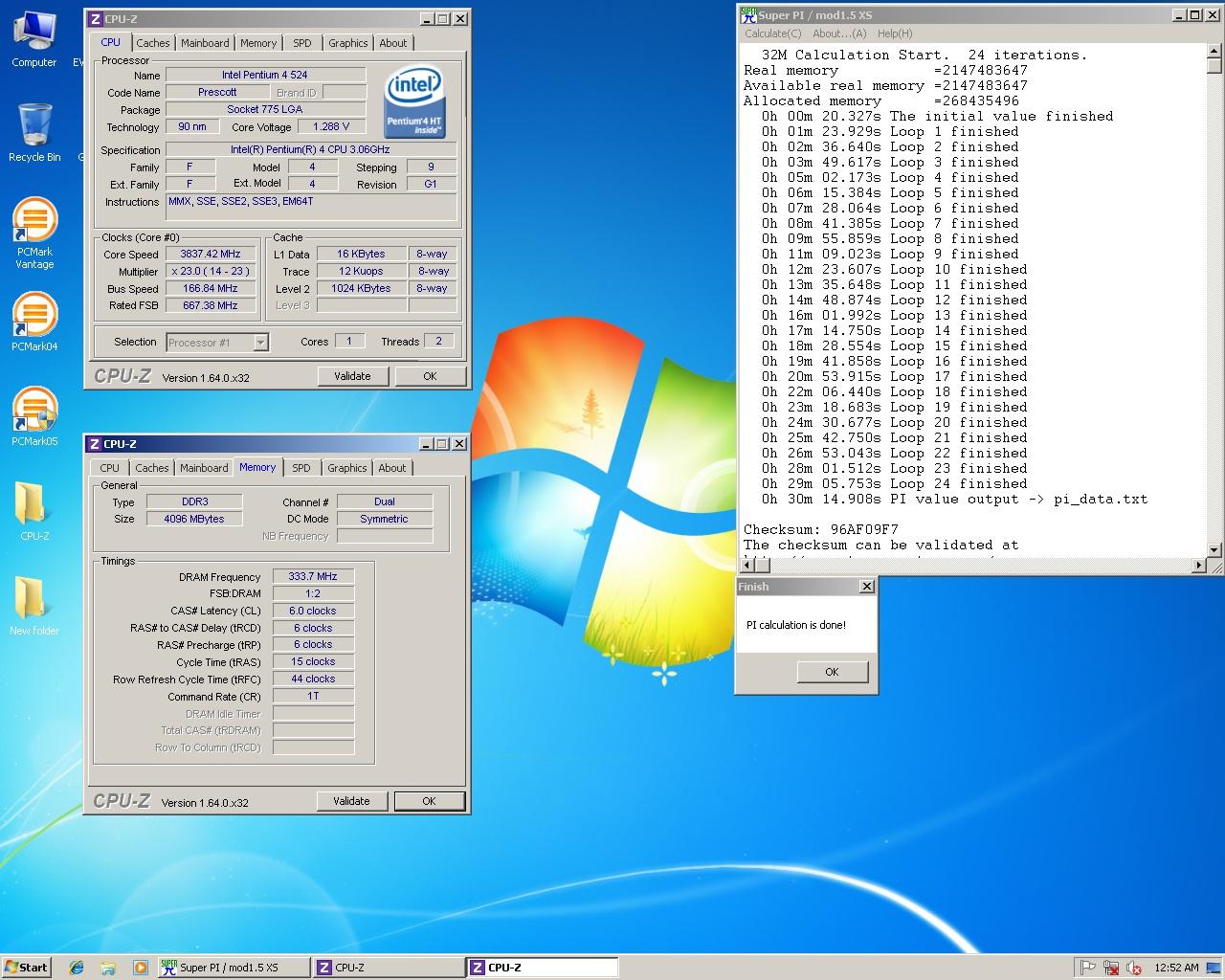Click the taskbar clock 12:52 AM
Viewport: 1225px width, 980px height.
point(1176,968)
